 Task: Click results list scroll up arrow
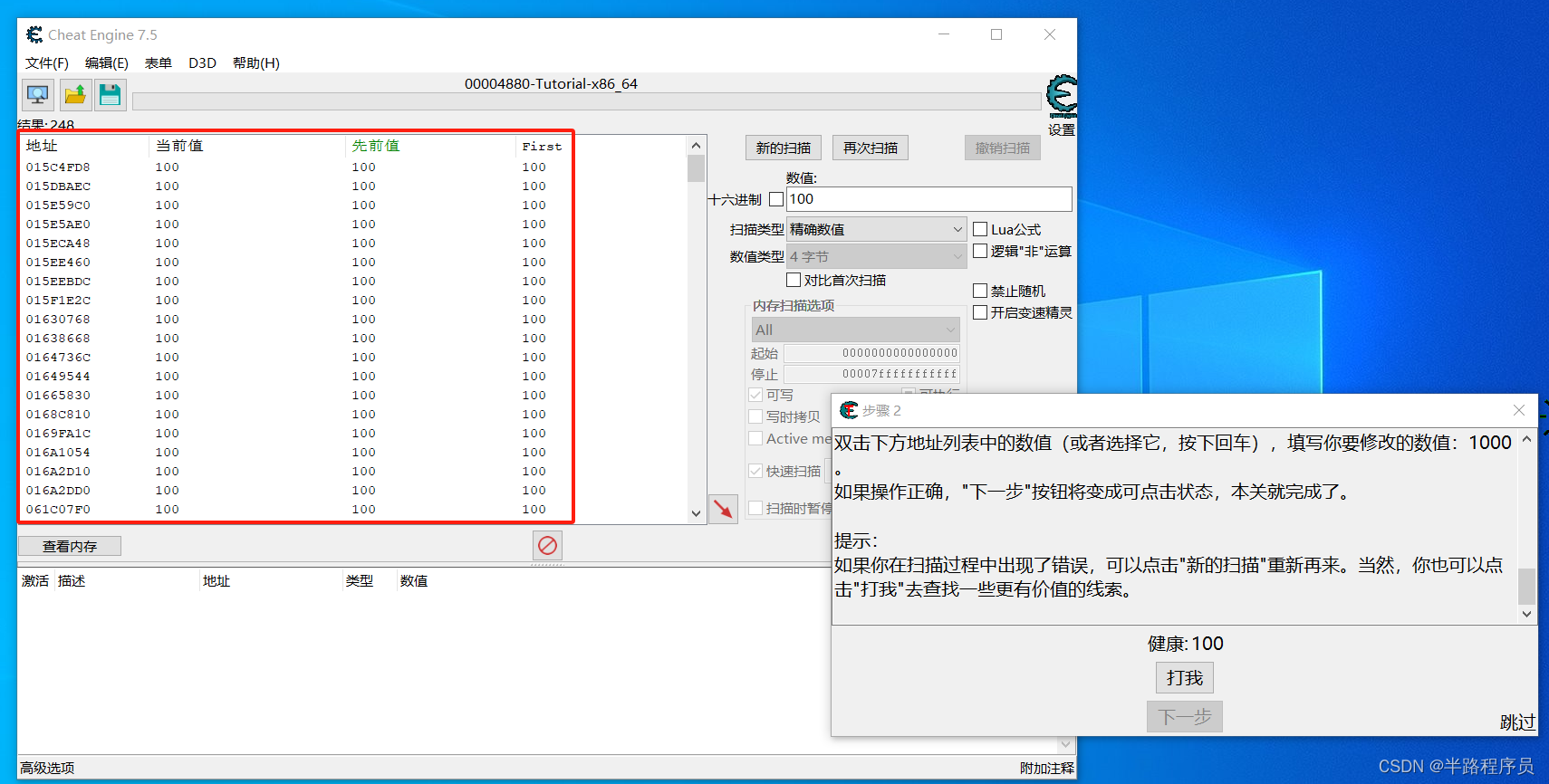tap(696, 145)
